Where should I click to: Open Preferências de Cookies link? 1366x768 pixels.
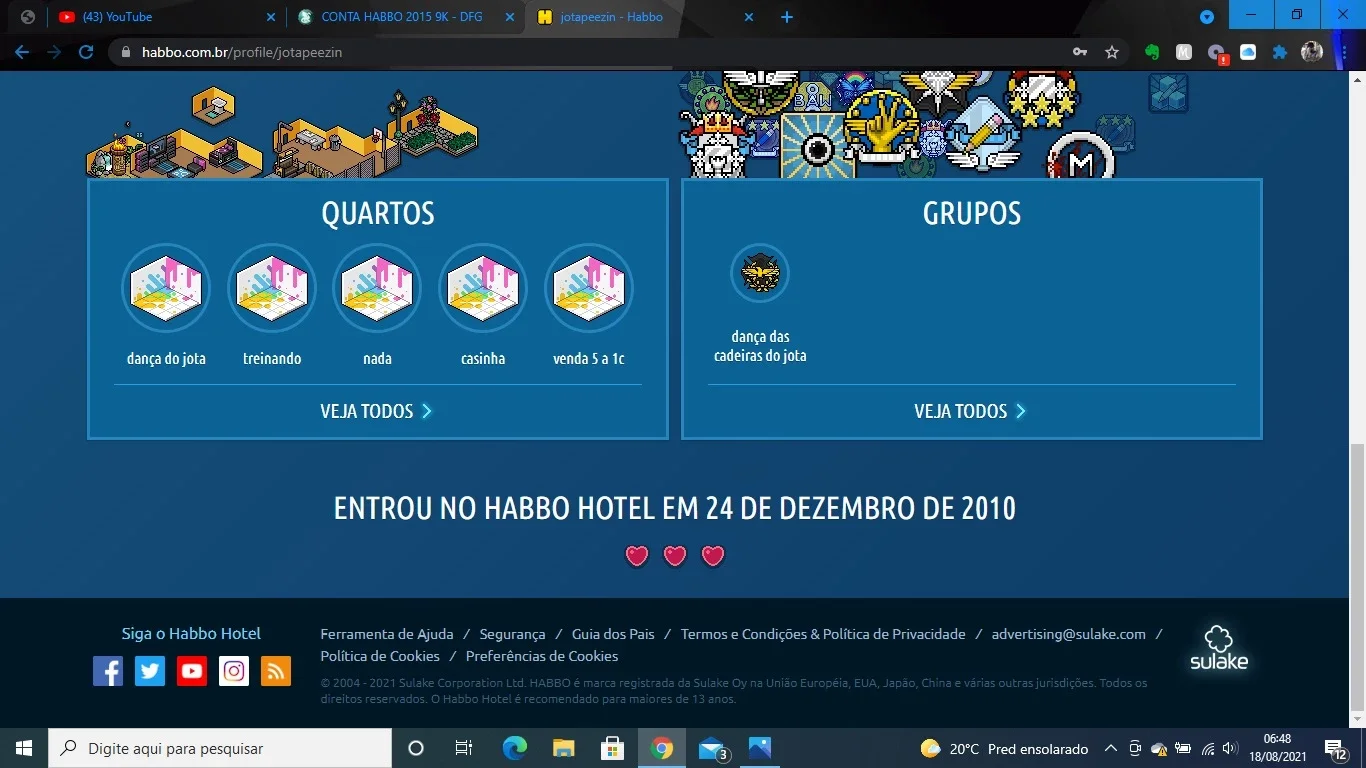click(542, 656)
